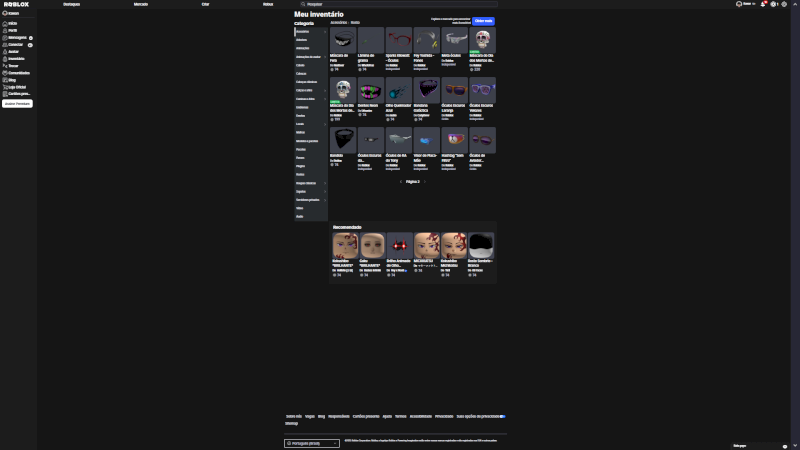Expand the Calças category chevron
Image resolution: width=800 pixels, height=450 pixels.
[x=325, y=90]
